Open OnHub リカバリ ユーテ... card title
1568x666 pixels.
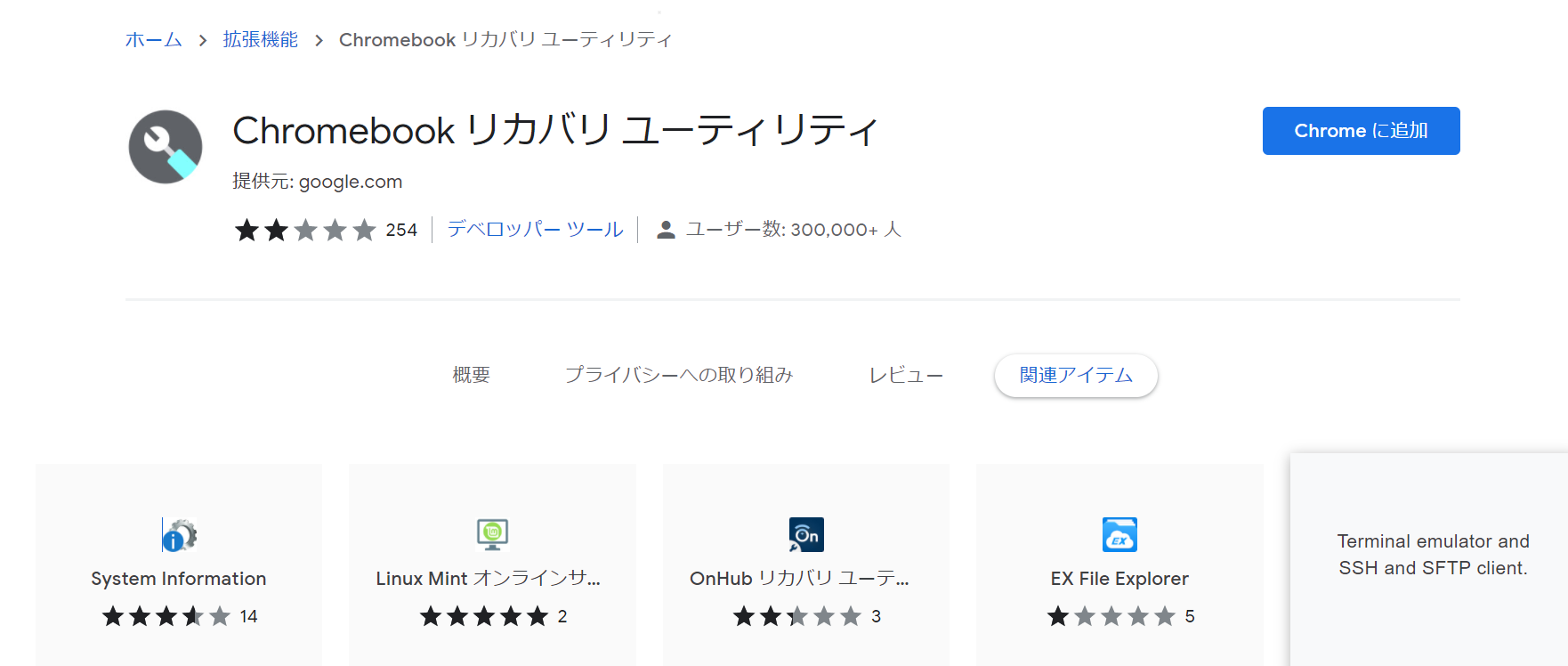pos(799,579)
